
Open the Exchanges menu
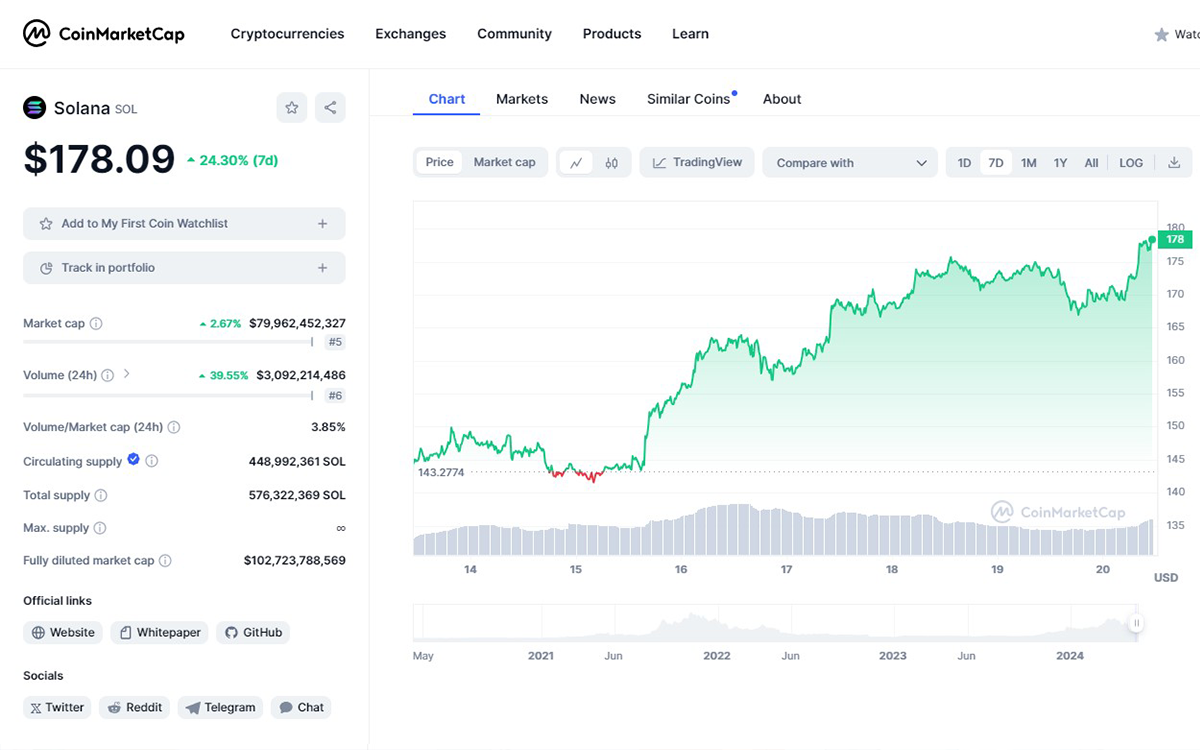[x=411, y=34]
